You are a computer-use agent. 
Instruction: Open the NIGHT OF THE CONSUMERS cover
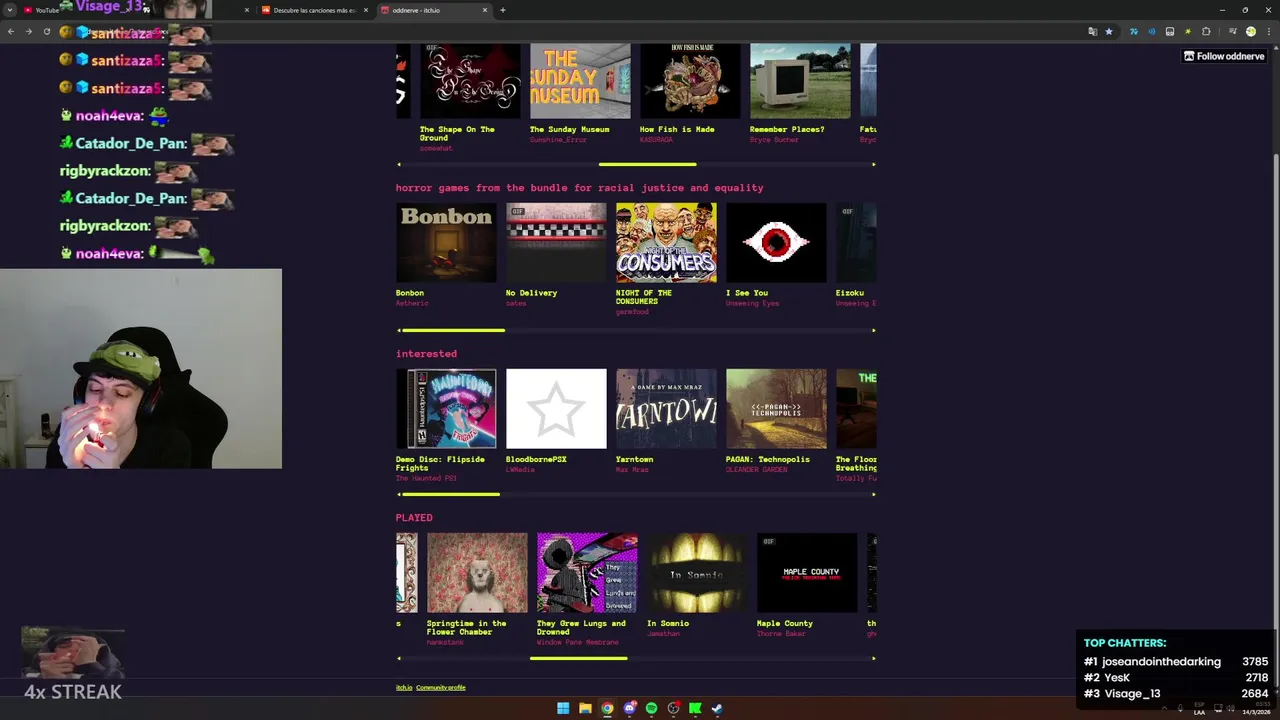pyautogui.click(x=666, y=243)
